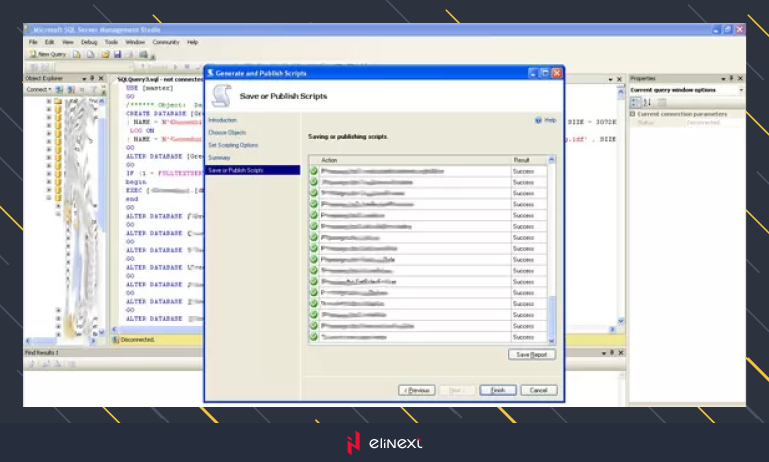Screen dimensions: 769x462
Task: Click the Previous button in wizard
Action: click(x=417, y=390)
